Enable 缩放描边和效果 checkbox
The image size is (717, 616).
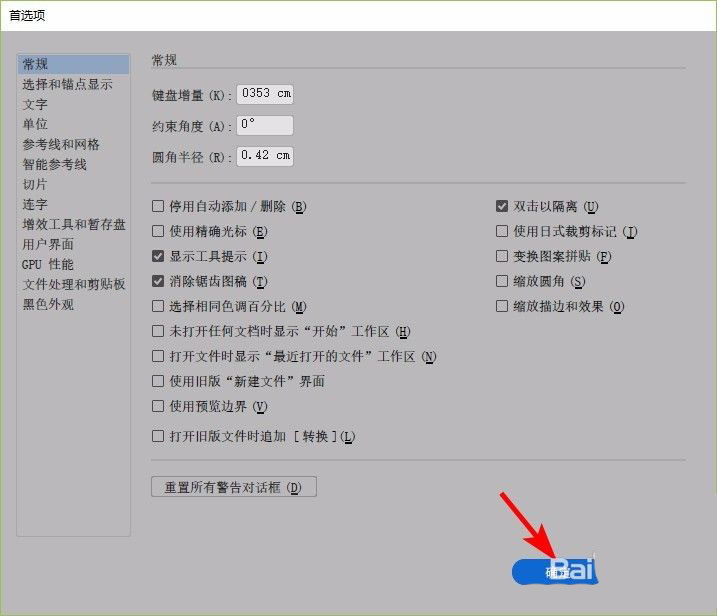pos(502,306)
